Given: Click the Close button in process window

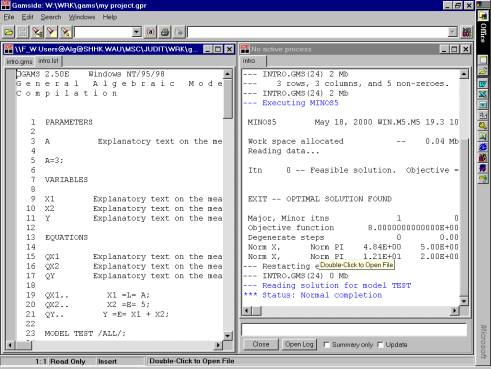Looking at the screenshot, I should [261, 344].
